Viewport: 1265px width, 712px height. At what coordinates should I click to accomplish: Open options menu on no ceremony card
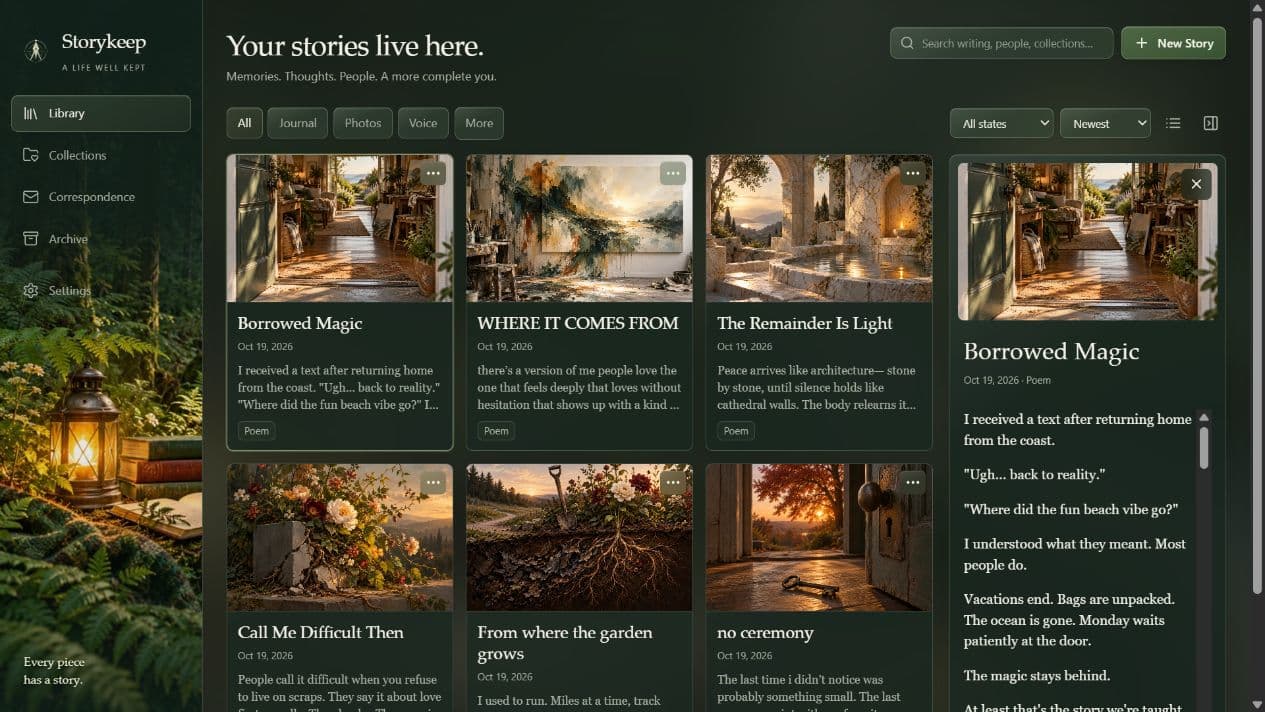912,483
